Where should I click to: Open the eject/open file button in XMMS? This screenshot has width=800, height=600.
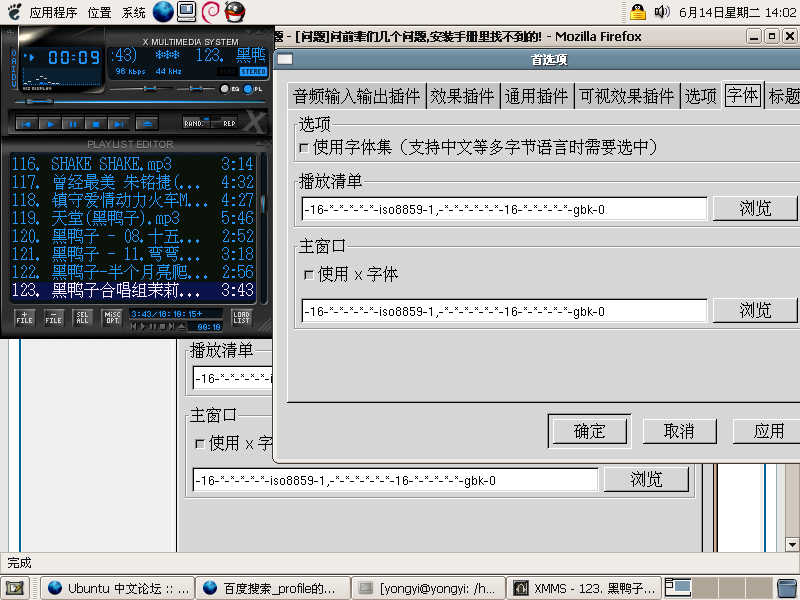[x=146, y=123]
